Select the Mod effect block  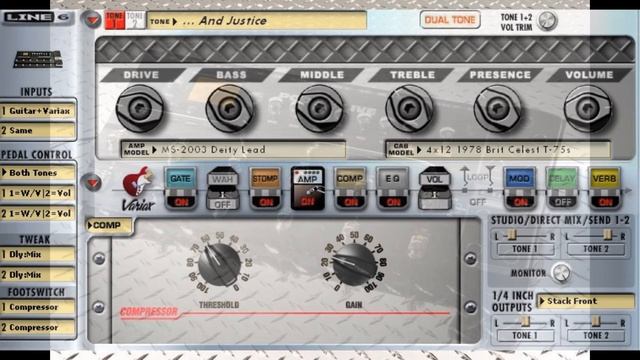[x=519, y=178]
